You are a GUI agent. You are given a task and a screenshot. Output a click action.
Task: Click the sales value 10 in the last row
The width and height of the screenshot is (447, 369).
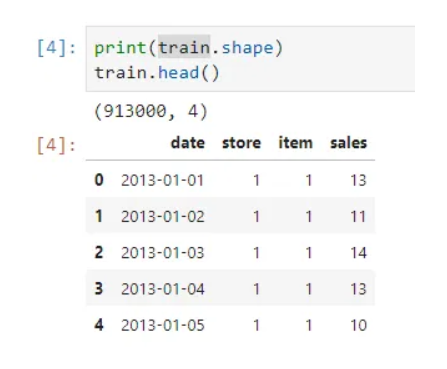tap(358, 325)
